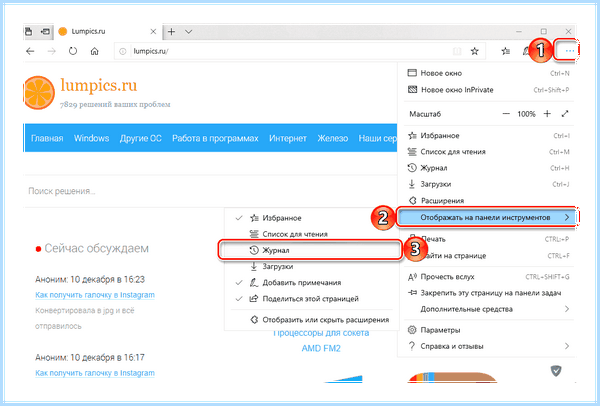Open Расширения in the main menu

pyautogui.click(x=489, y=201)
